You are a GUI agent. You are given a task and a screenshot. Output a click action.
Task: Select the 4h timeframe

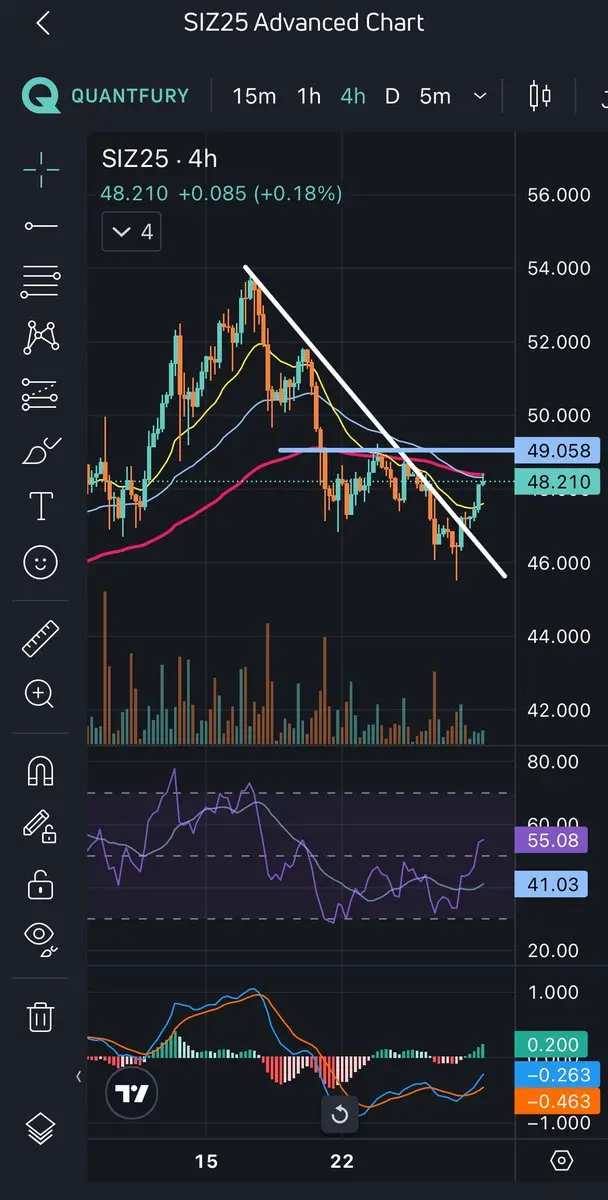coord(353,96)
